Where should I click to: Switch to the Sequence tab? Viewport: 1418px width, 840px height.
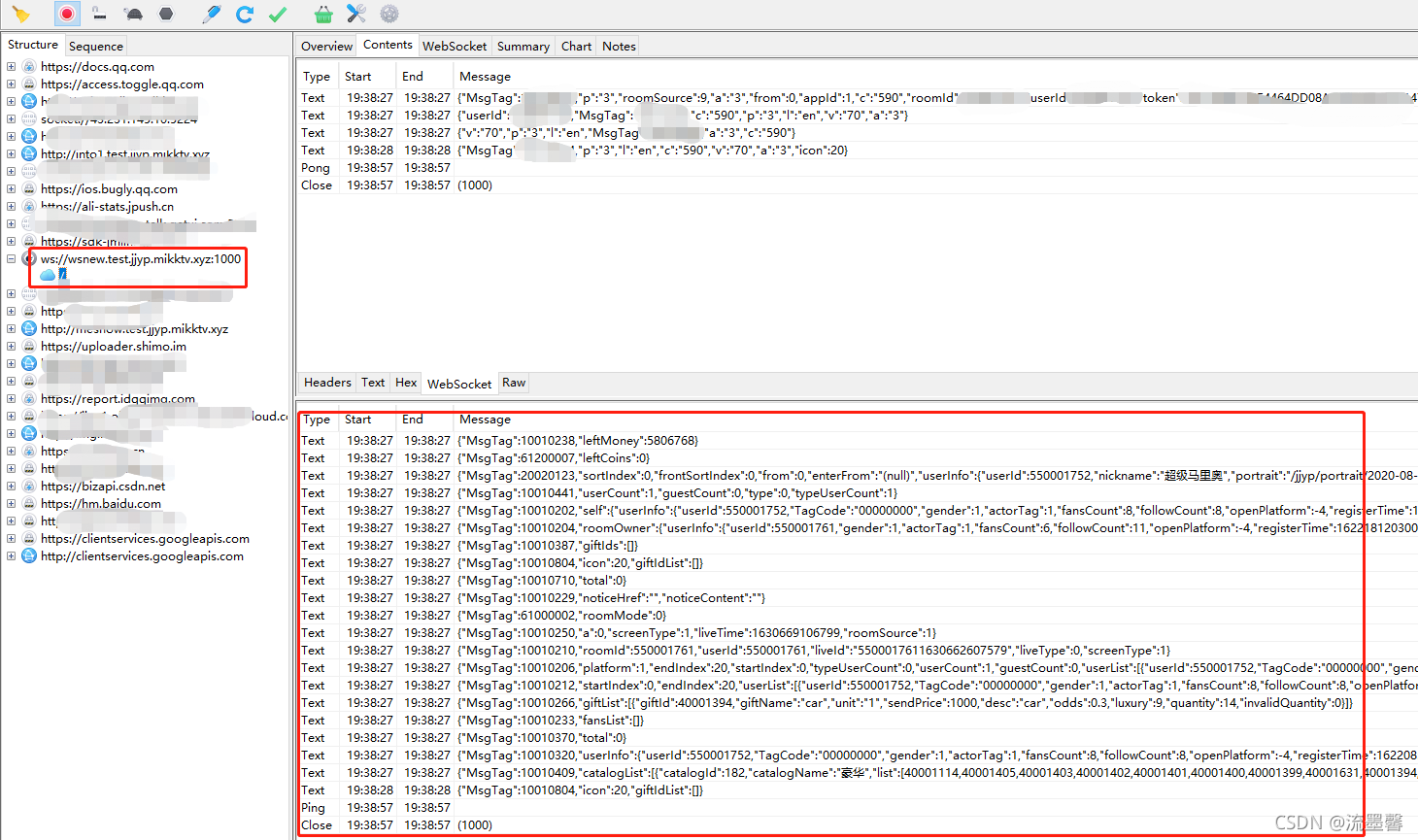[95, 46]
